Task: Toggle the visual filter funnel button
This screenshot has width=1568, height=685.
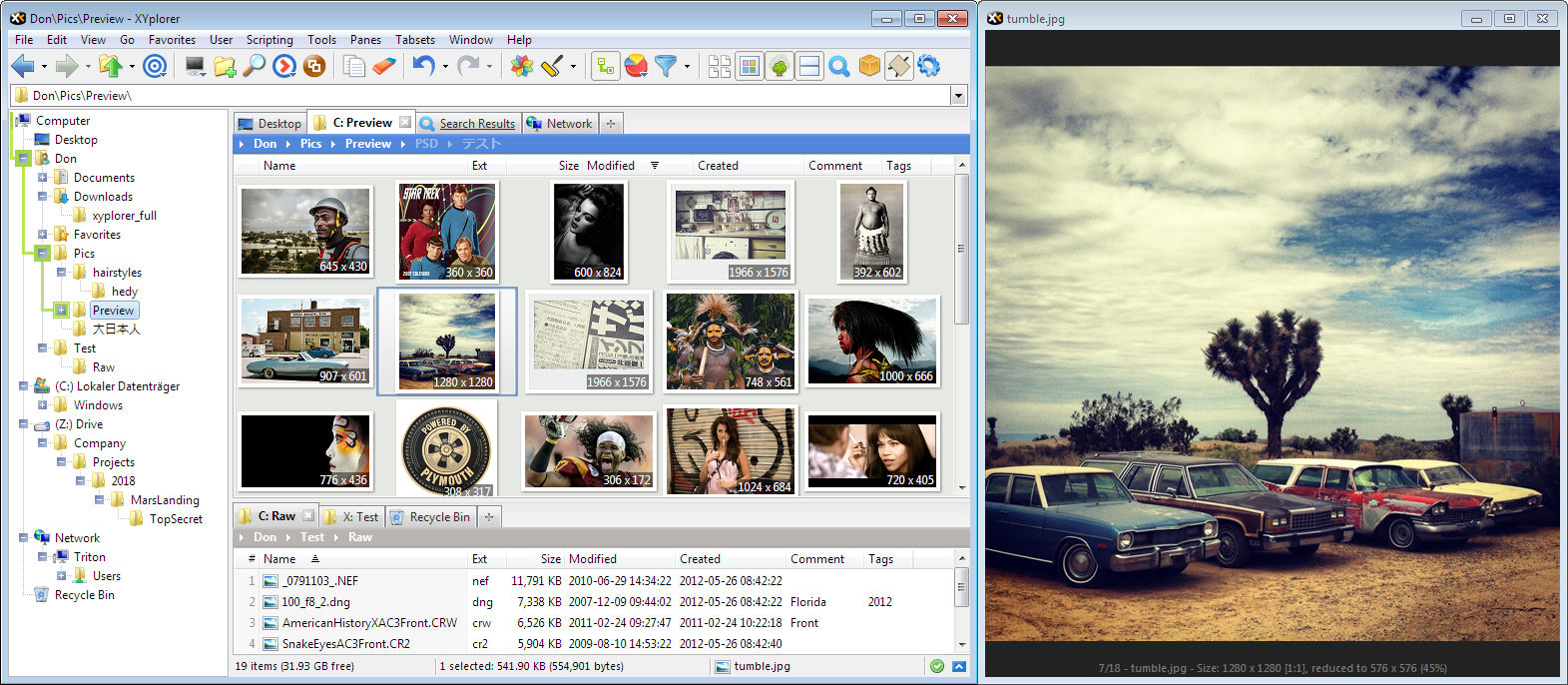Action: 666,67
